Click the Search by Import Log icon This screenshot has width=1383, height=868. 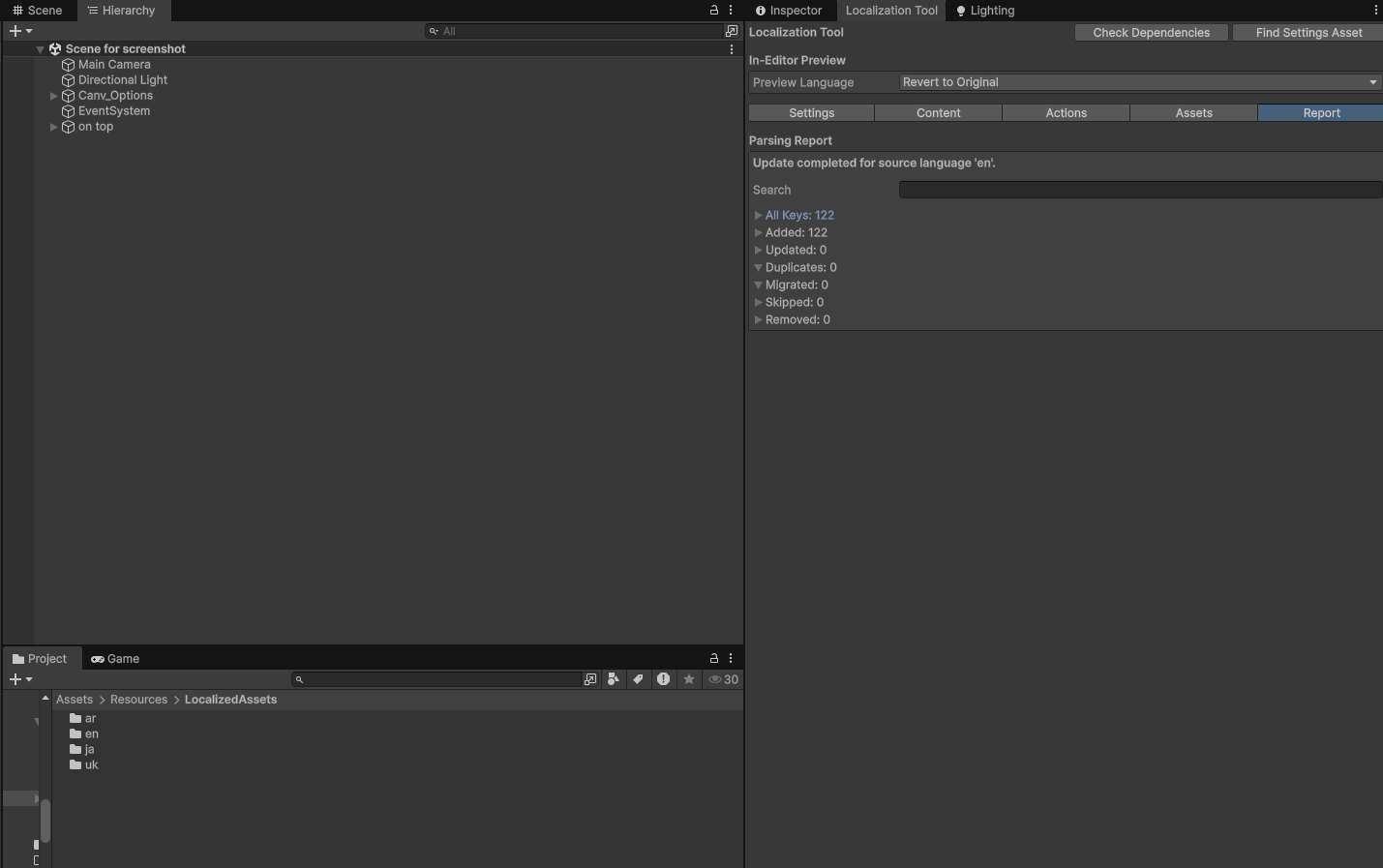pyautogui.click(x=663, y=679)
